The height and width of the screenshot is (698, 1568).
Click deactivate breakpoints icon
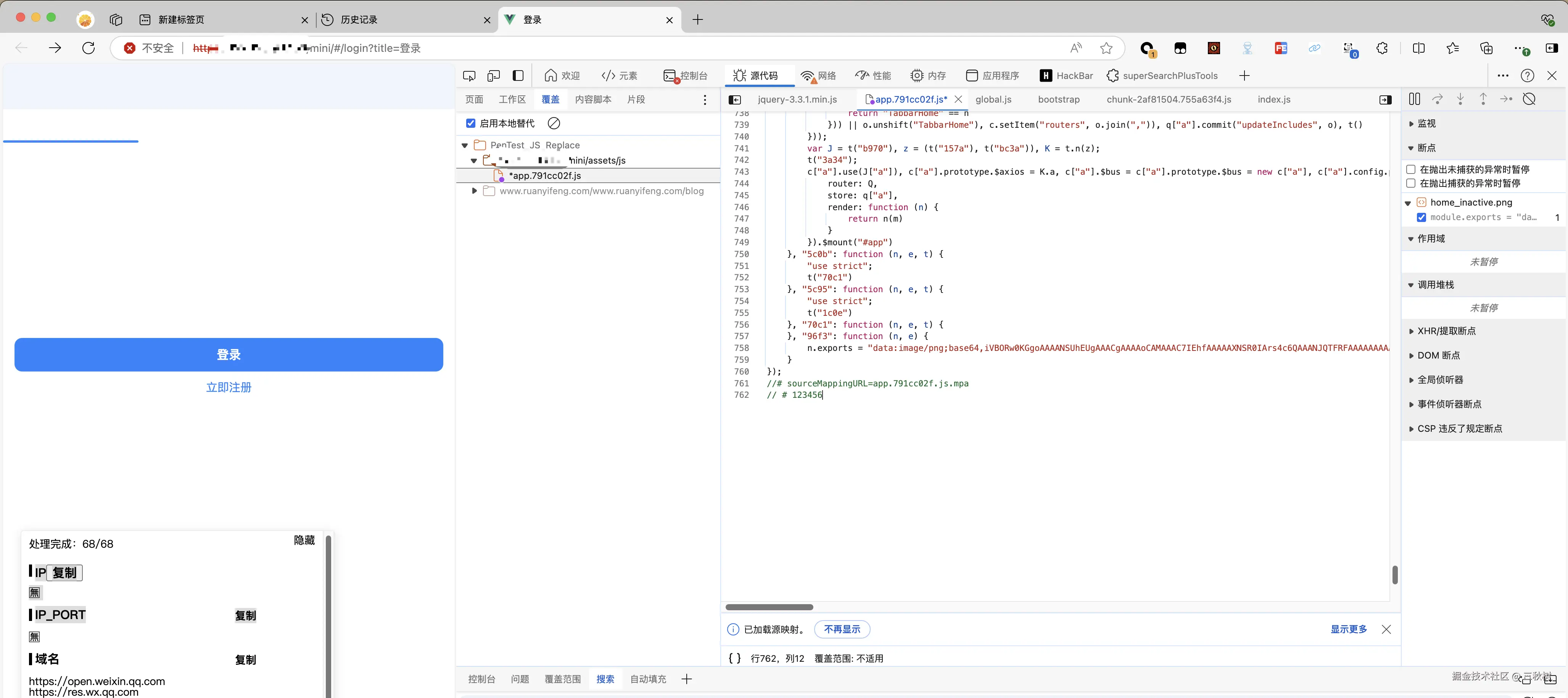[x=1528, y=99]
